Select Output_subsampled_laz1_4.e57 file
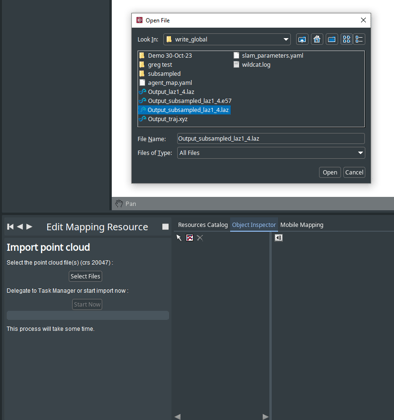 point(185,101)
